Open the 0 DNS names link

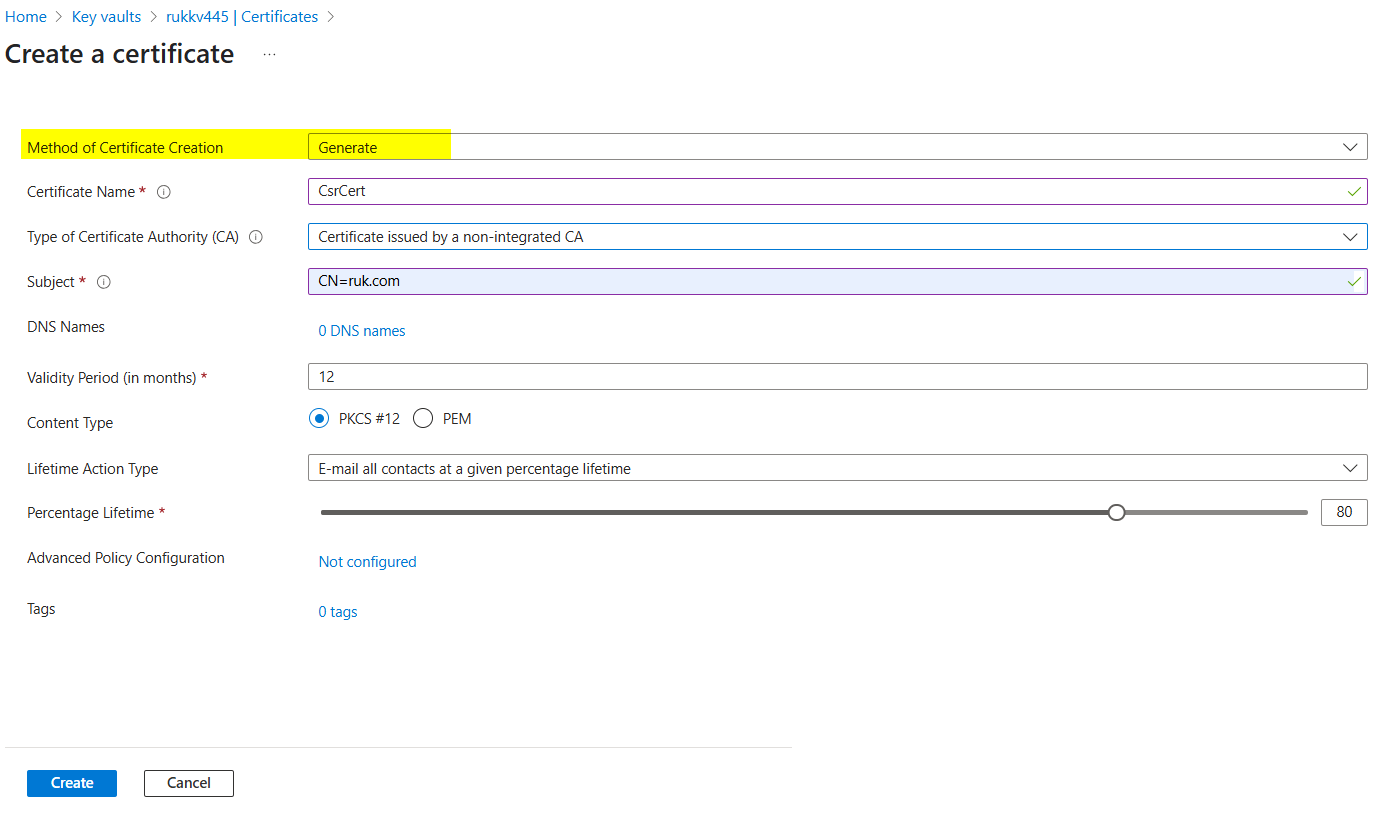click(x=362, y=331)
